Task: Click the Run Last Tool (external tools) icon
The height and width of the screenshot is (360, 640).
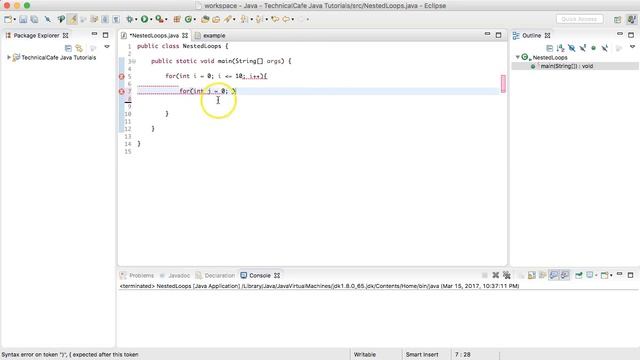Action: click(x=159, y=19)
